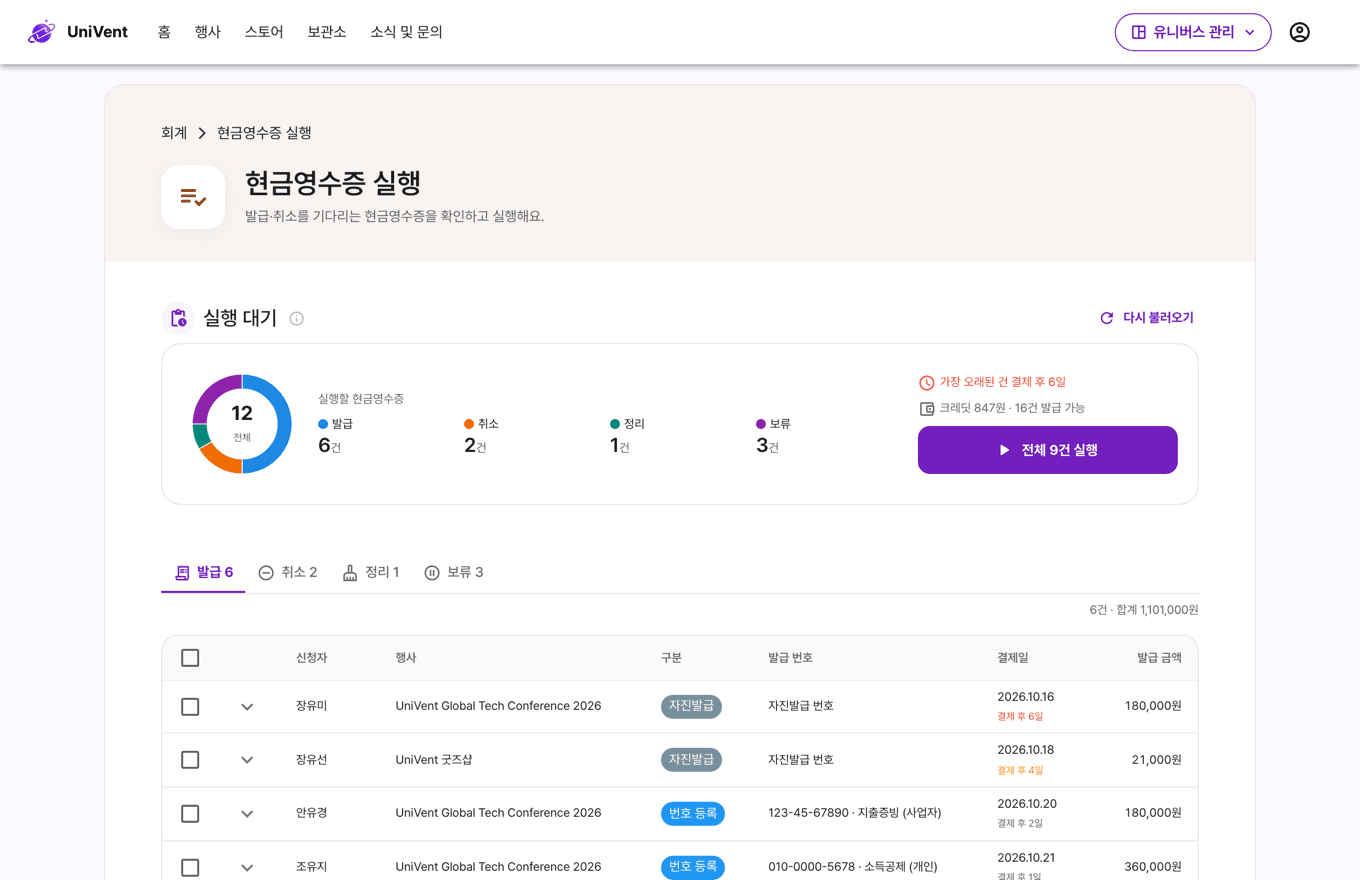Click the minus-circle icon on the 취소 2 tab
1360x880 pixels.
click(266, 573)
